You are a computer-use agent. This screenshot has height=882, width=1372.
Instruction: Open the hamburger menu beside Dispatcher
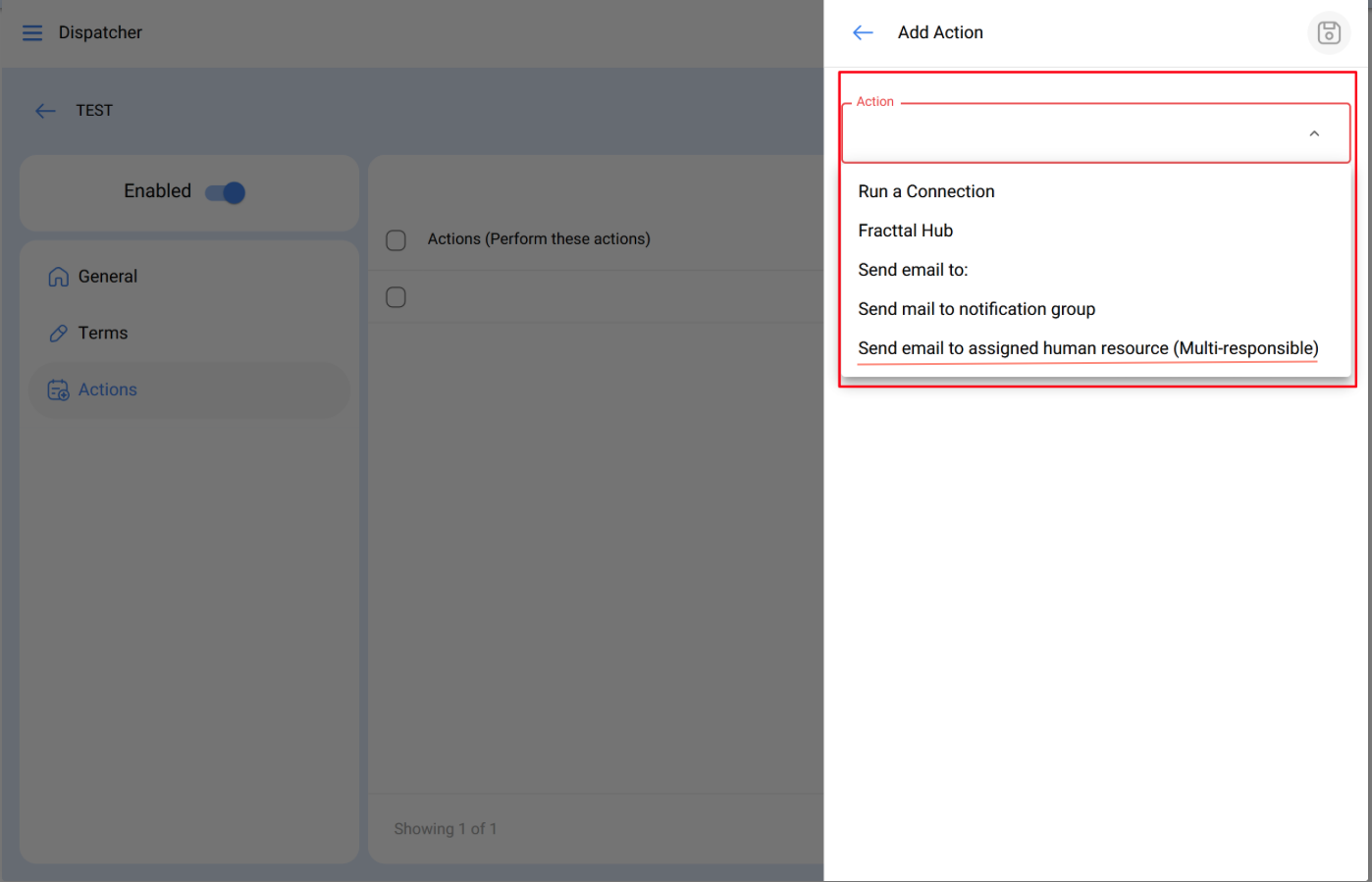[32, 33]
